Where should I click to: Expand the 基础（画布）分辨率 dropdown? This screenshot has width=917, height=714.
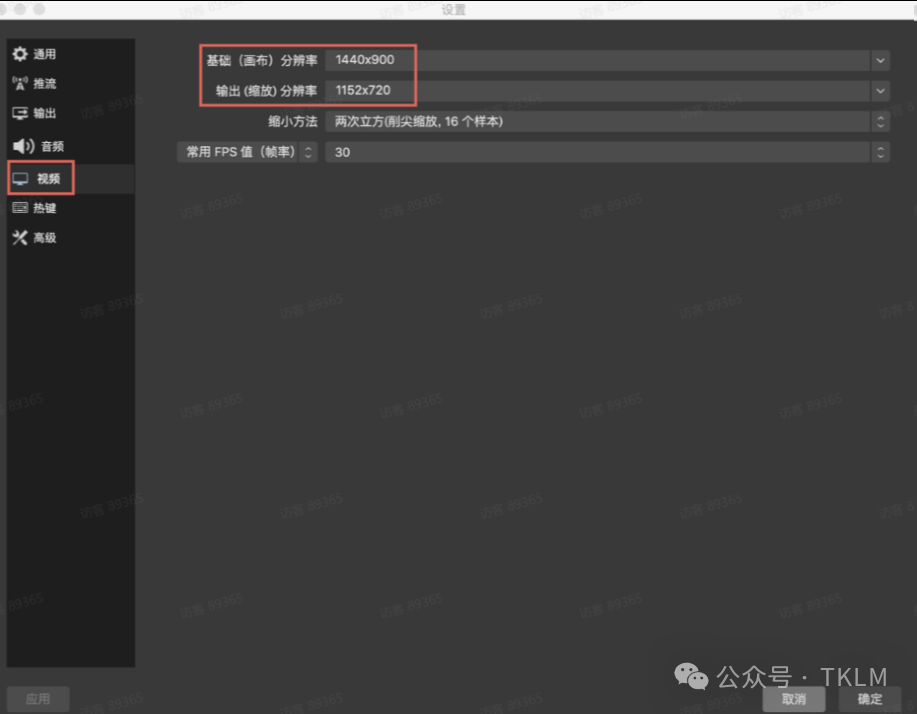[x=879, y=60]
